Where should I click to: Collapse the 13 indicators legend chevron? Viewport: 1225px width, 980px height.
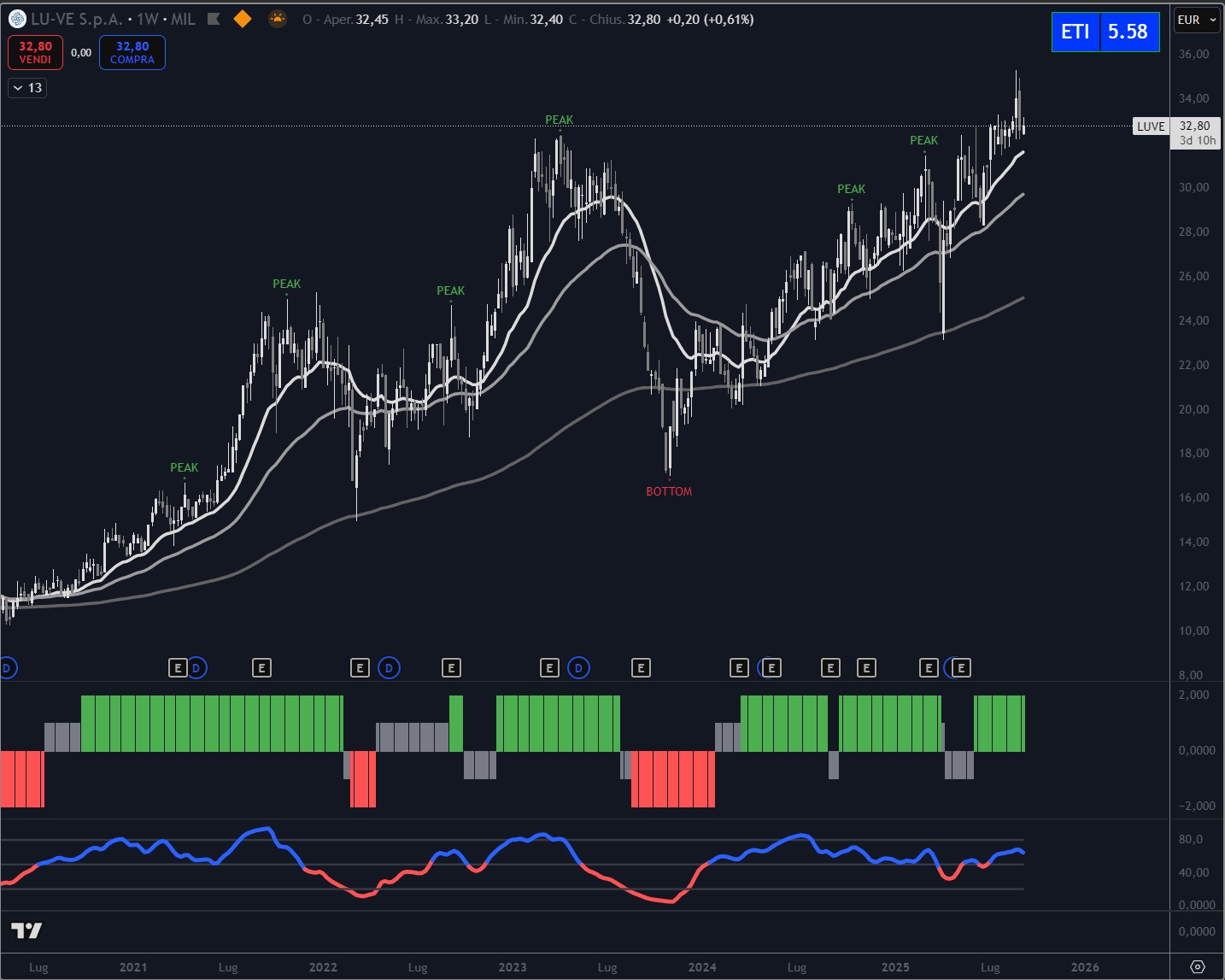18,88
